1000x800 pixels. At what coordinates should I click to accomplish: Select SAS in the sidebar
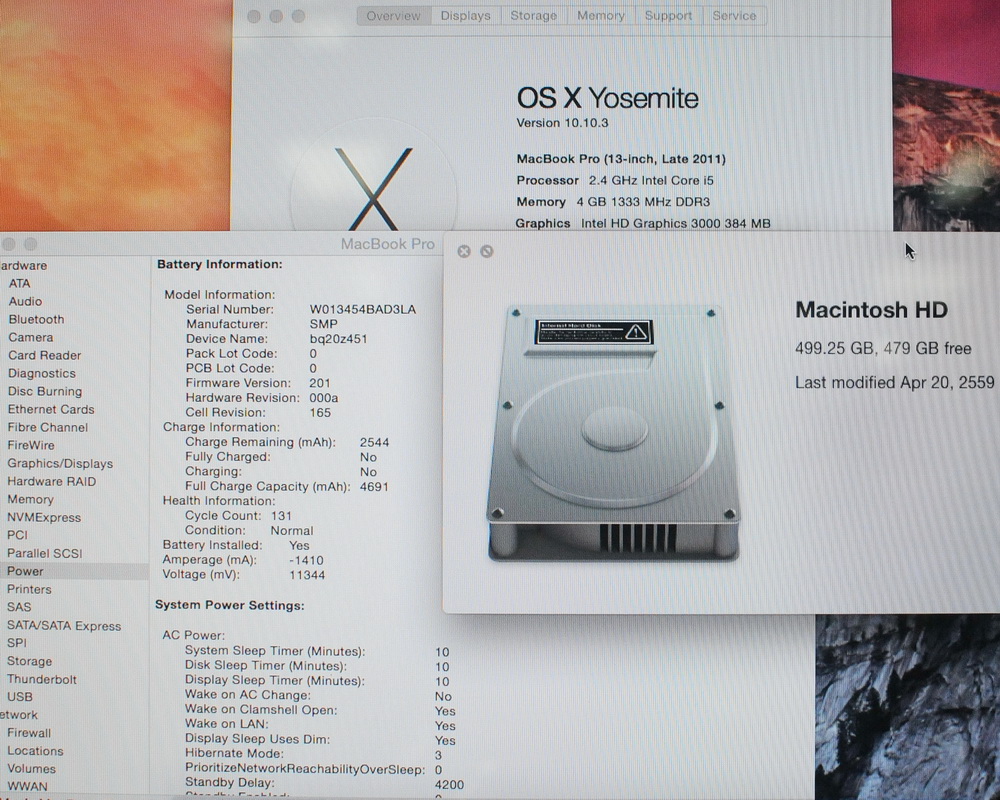19,607
